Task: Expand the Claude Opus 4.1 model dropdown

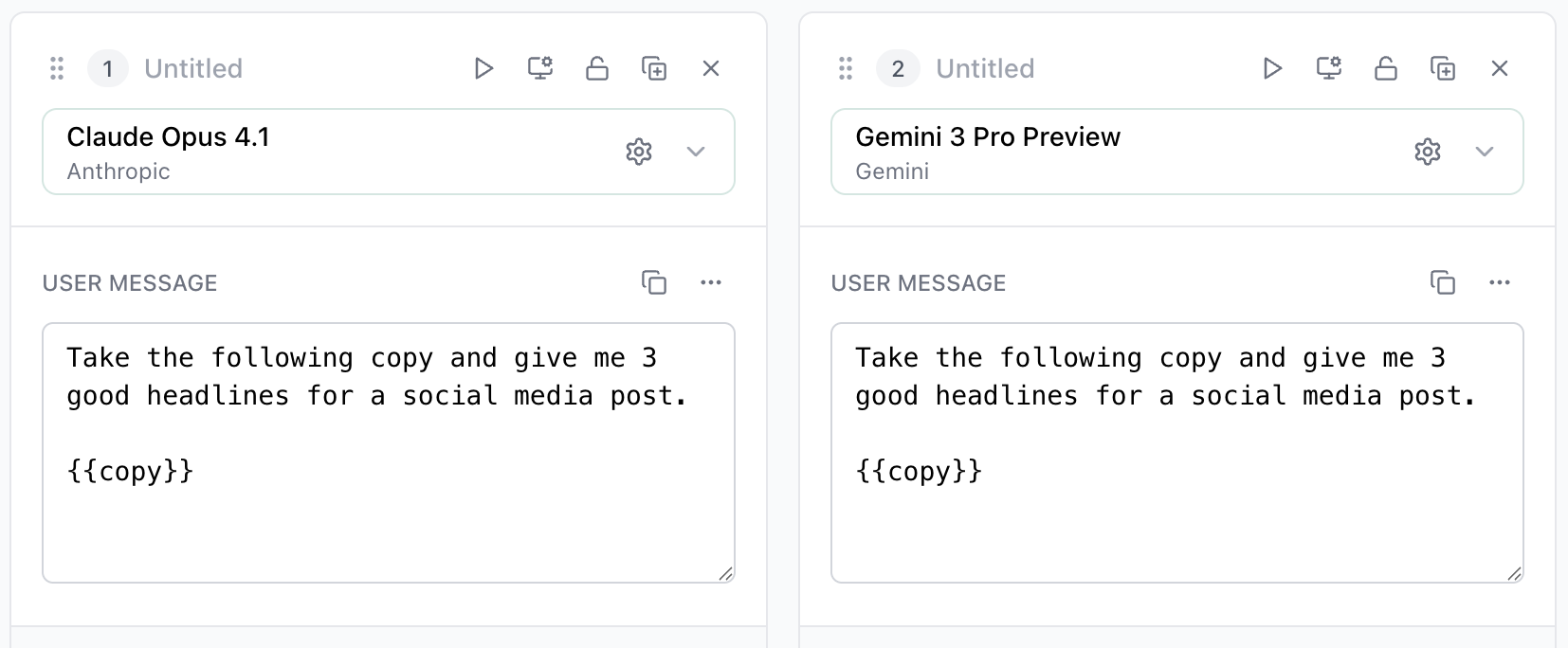Action: [696, 152]
